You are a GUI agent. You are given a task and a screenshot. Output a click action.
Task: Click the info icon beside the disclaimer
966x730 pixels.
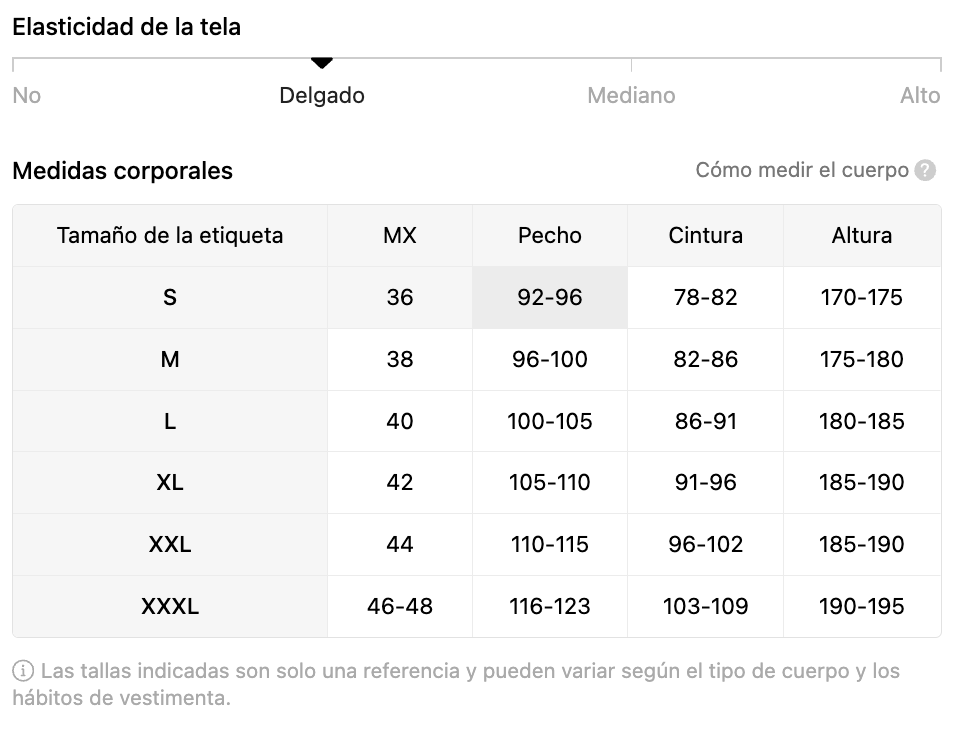(x=23, y=671)
